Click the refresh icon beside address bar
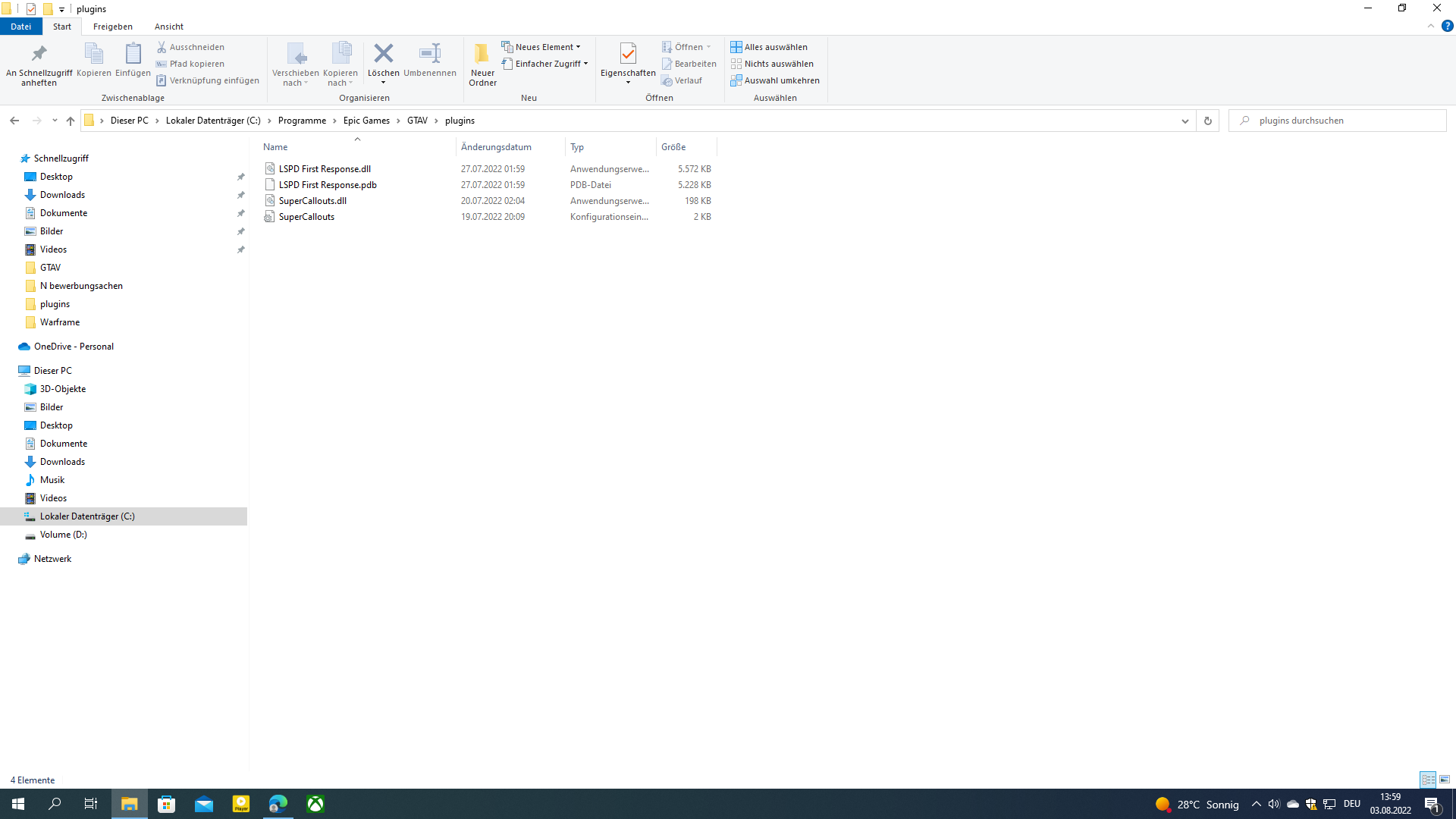Screen dimensions: 1456x819 tap(1208, 121)
